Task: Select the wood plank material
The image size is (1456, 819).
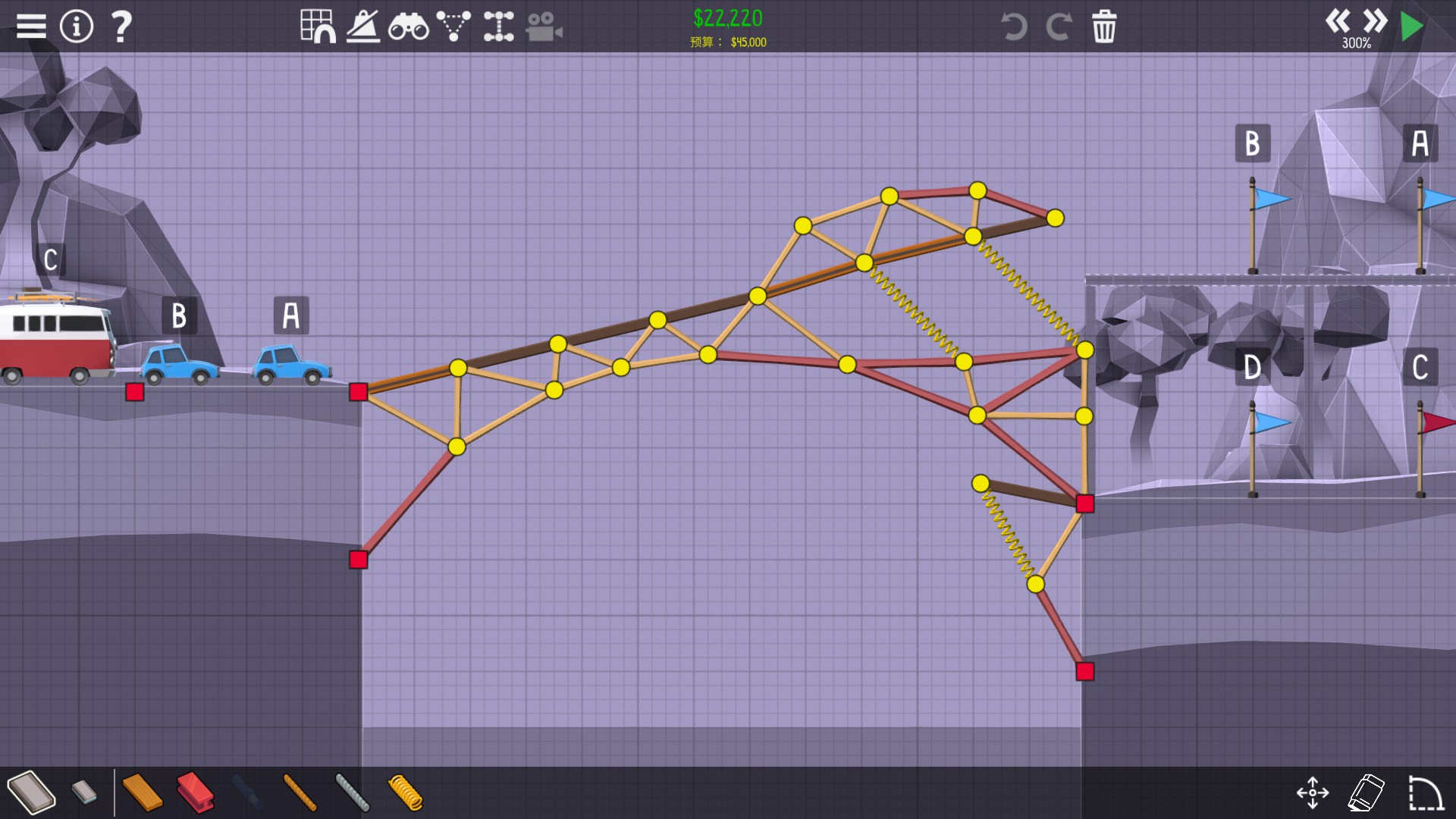Action: [142, 792]
